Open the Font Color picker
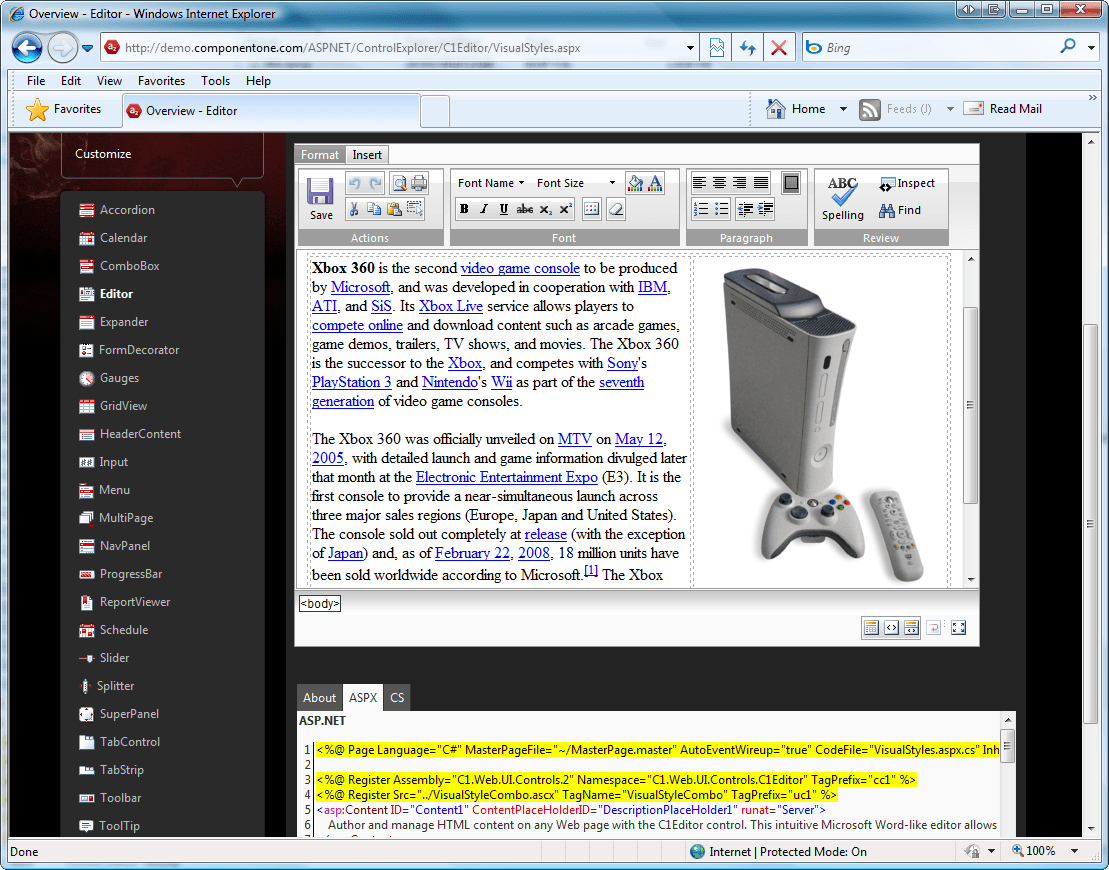The image size is (1109, 870). pyautogui.click(x=656, y=183)
